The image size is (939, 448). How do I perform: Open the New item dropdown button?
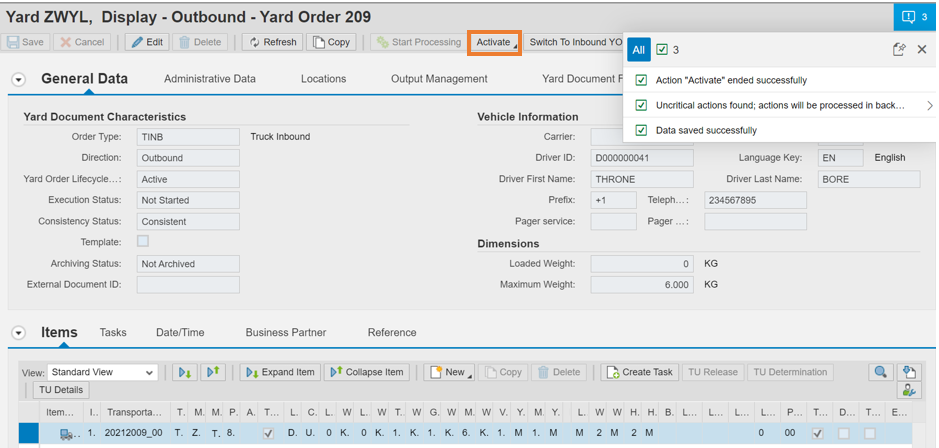449,372
